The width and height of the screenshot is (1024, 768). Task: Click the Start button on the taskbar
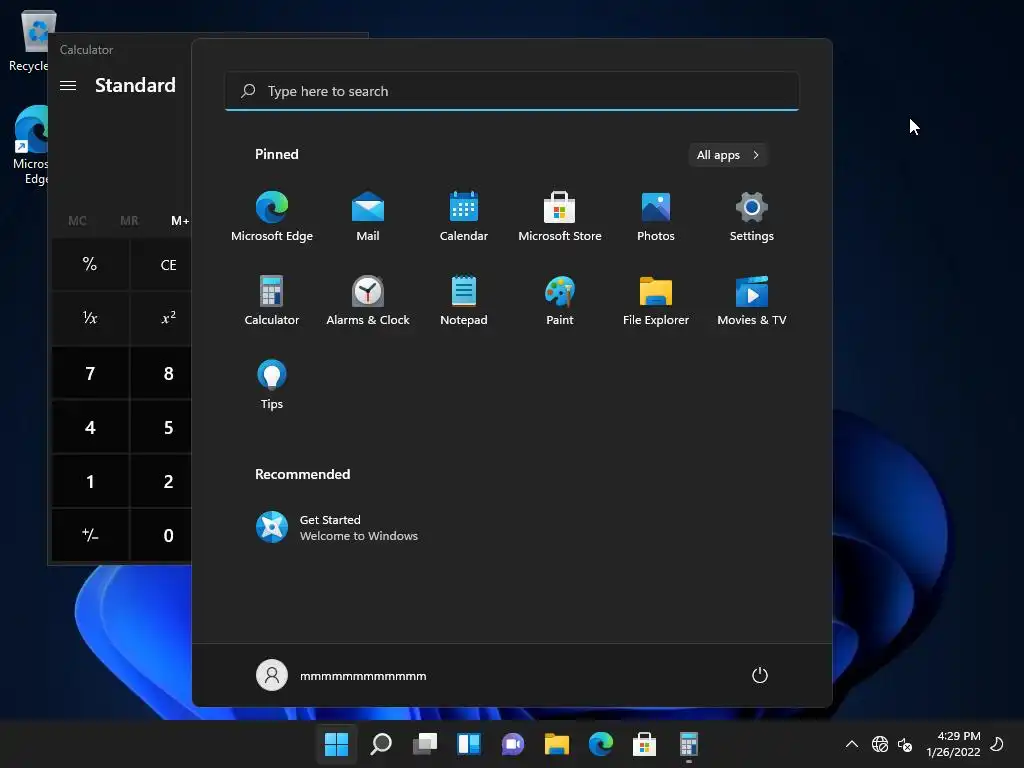pos(336,744)
